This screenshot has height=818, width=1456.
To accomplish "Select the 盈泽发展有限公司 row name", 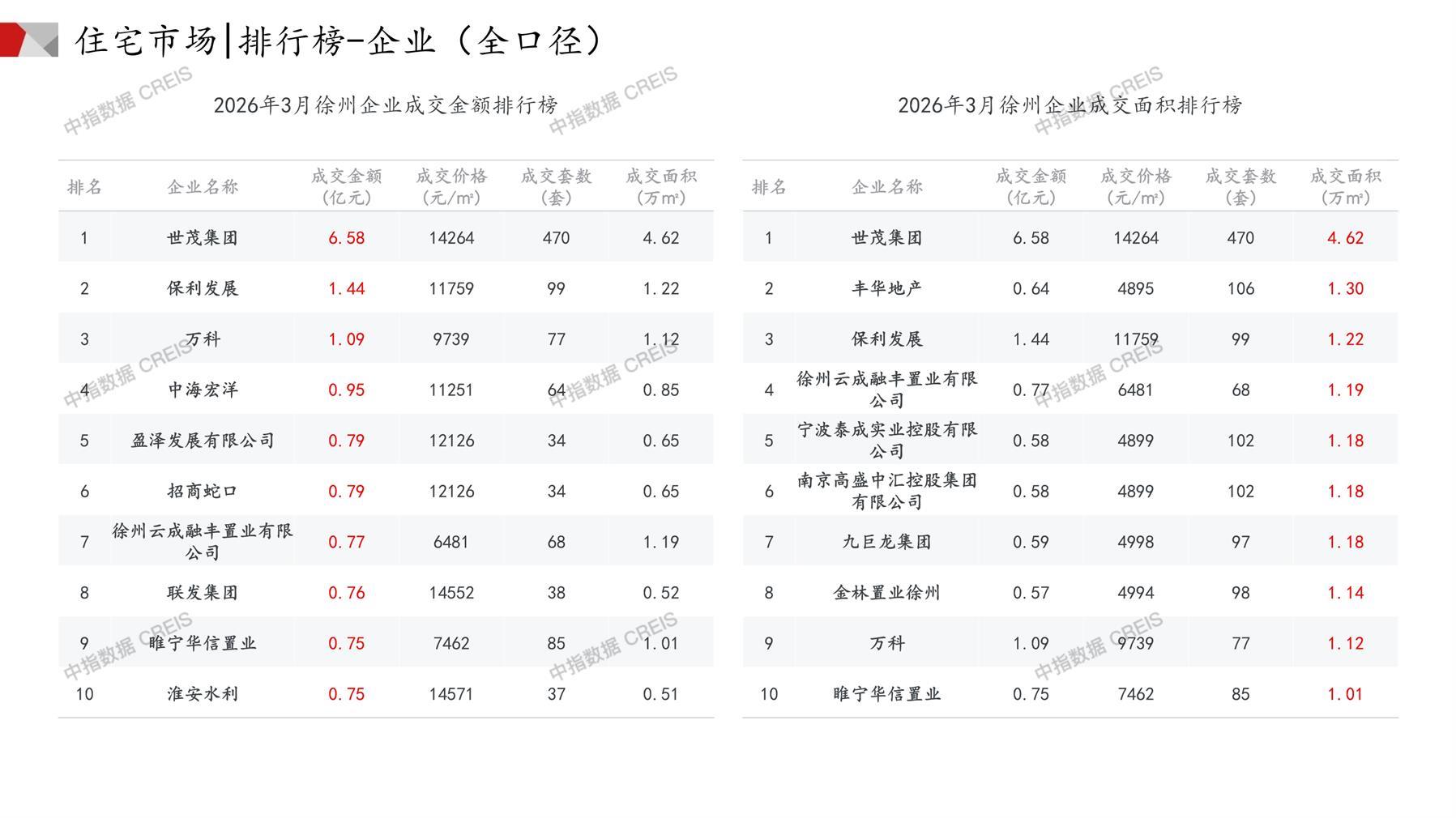I will point(203,441).
